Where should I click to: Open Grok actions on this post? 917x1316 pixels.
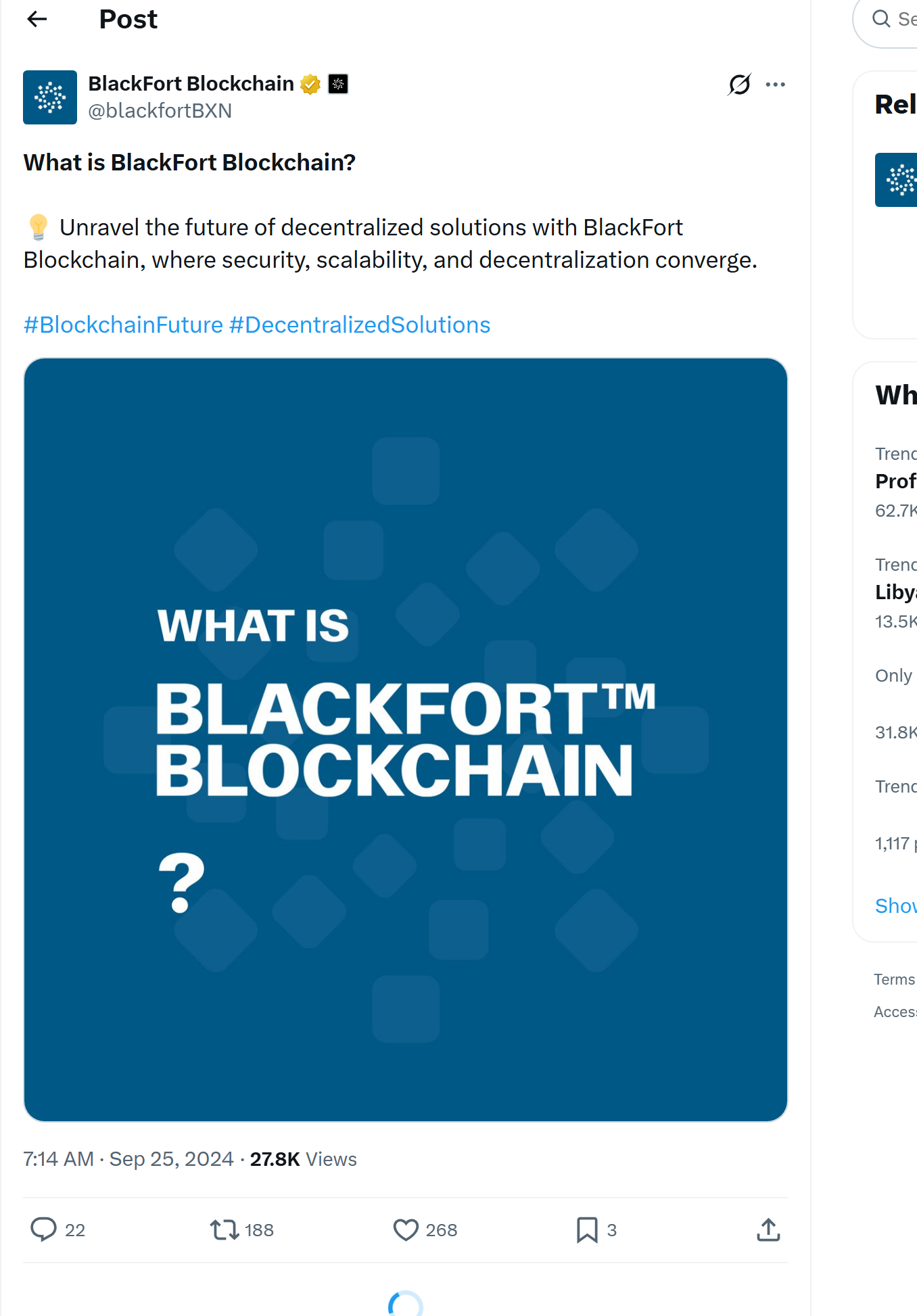point(739,84)
